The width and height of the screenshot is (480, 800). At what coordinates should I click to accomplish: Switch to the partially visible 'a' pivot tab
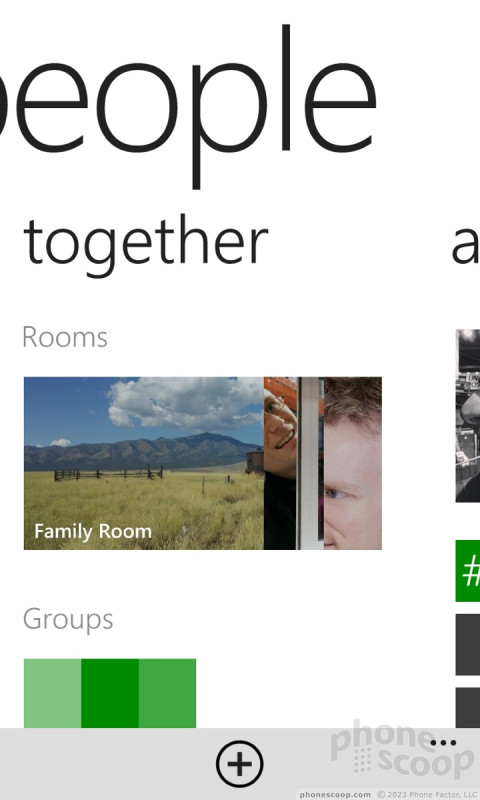[465, 246]
